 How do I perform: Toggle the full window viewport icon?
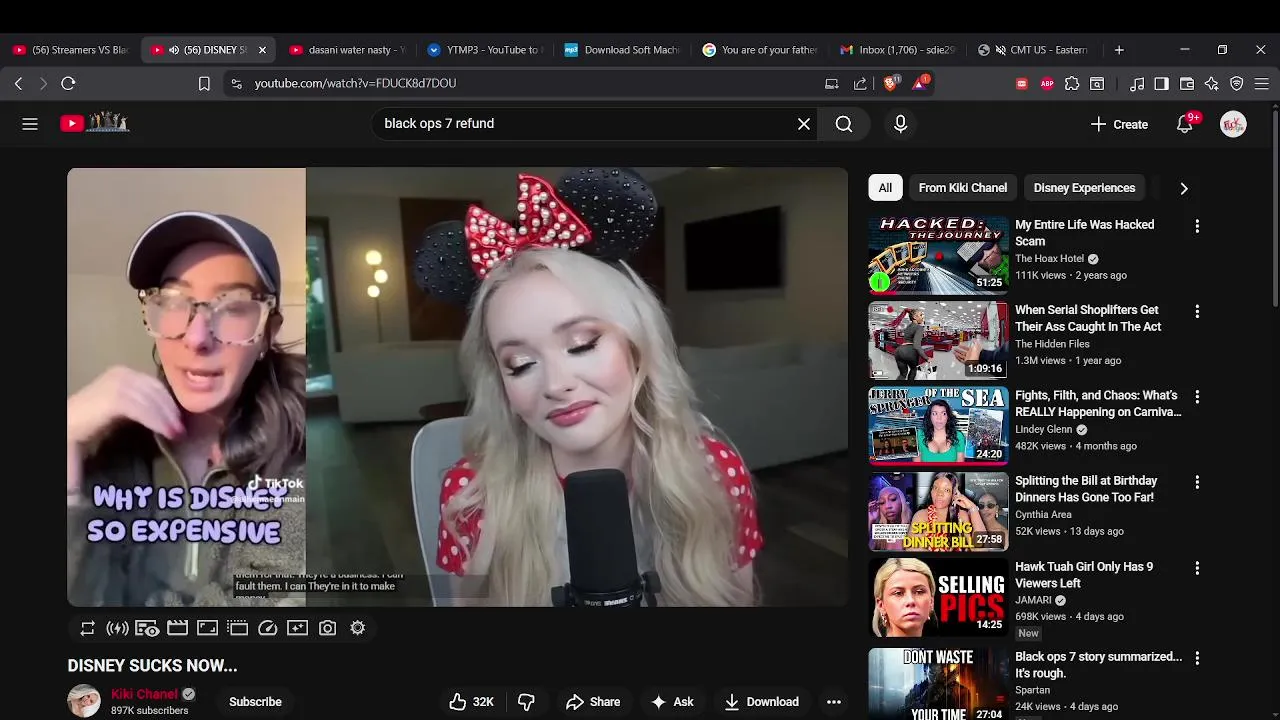[x=207, y=628]
